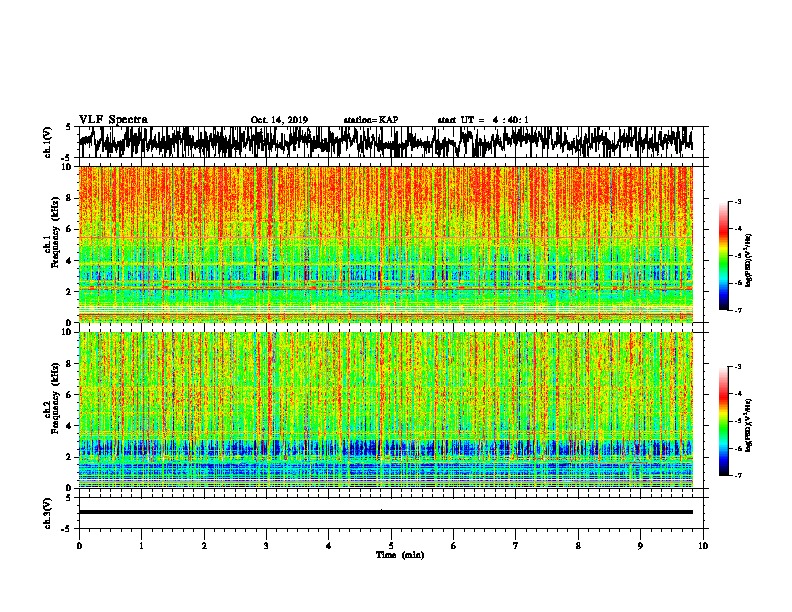Click time axis tick label '7'
792x612 pixels.
point(516,546)
